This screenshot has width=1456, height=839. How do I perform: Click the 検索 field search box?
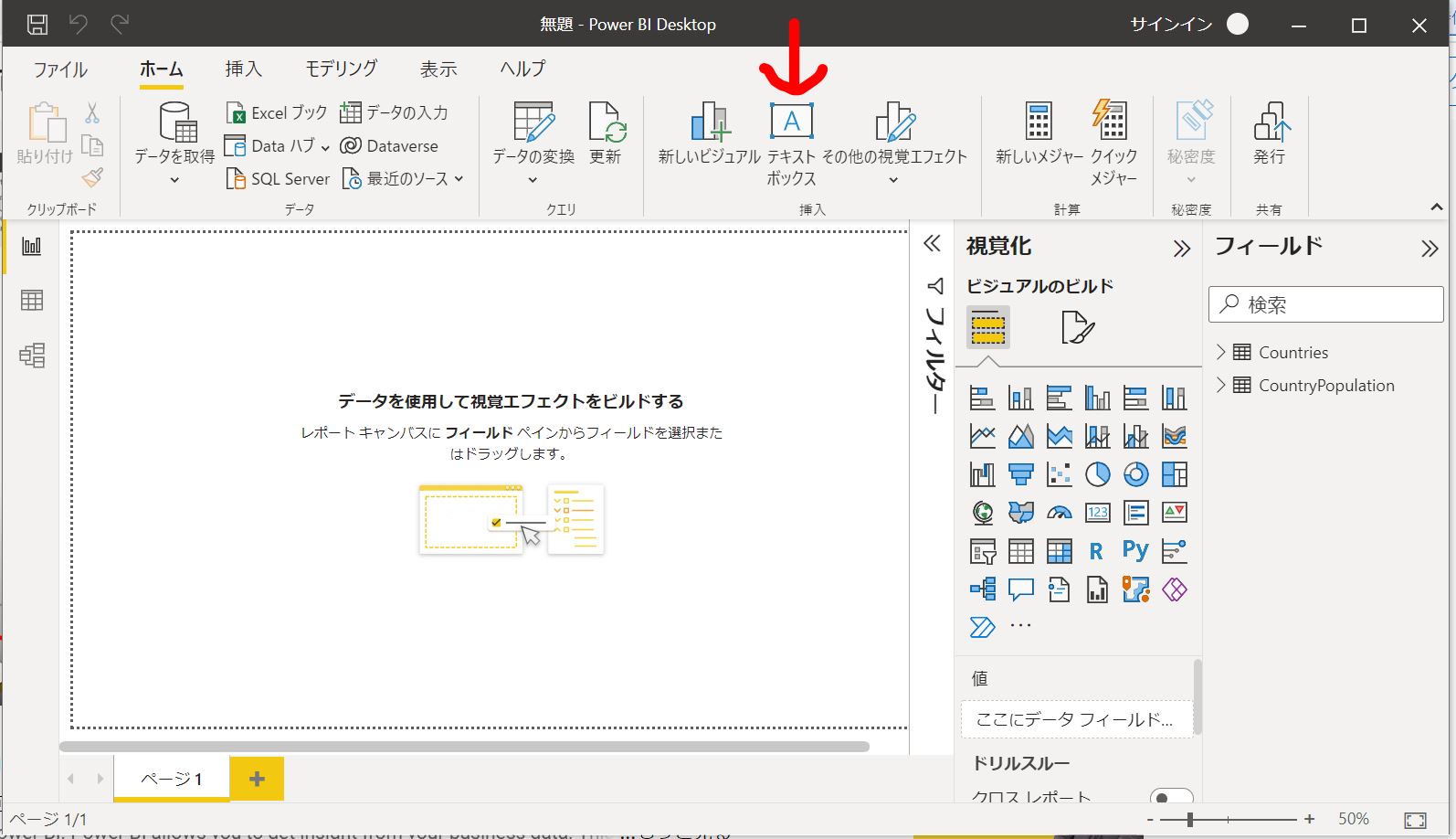[x=1325, y=304]
